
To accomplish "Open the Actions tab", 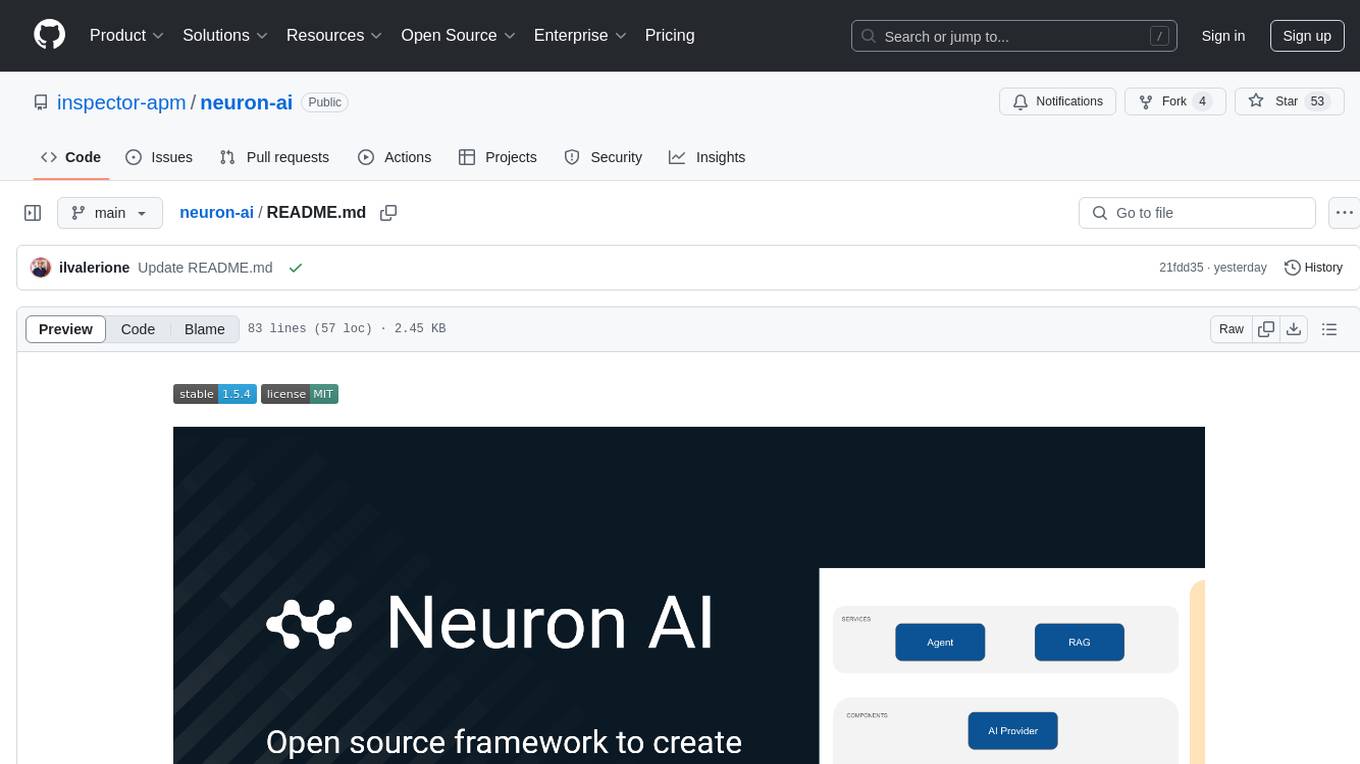I will [x=395, y=157].
